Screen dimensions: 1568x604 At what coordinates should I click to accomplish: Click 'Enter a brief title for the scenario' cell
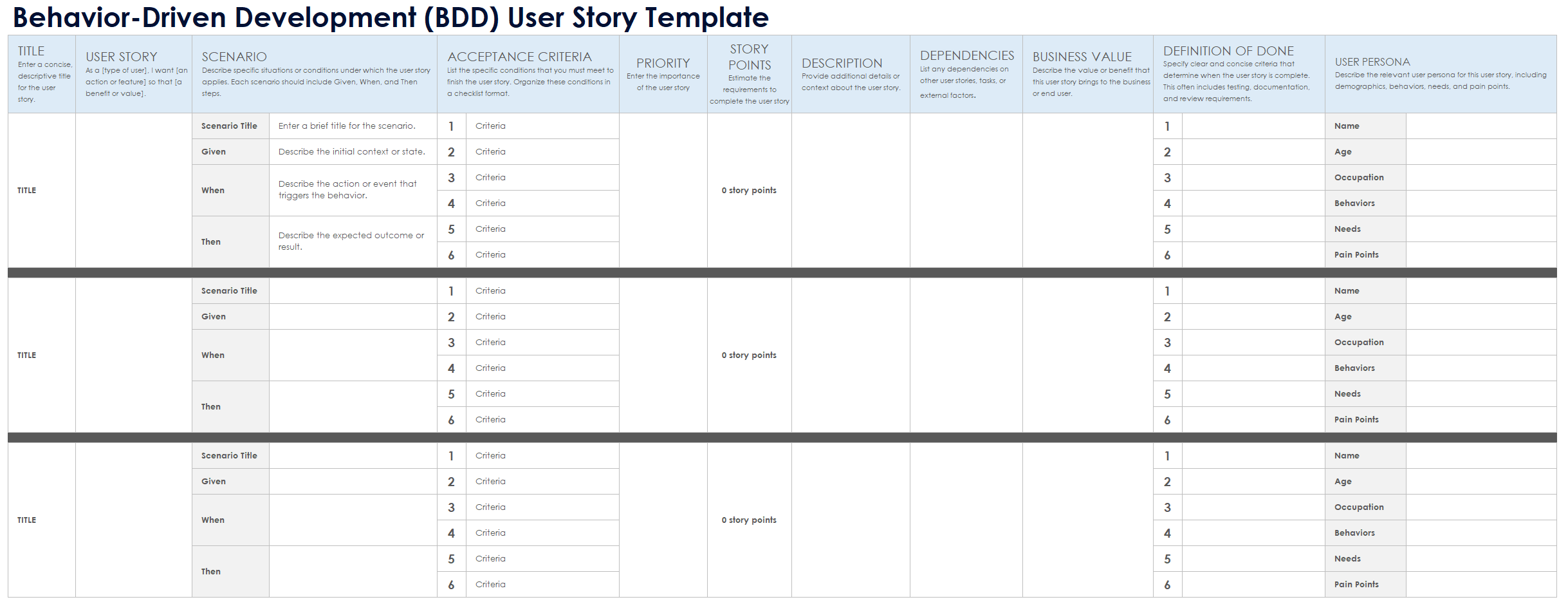[x=353, y=126]
